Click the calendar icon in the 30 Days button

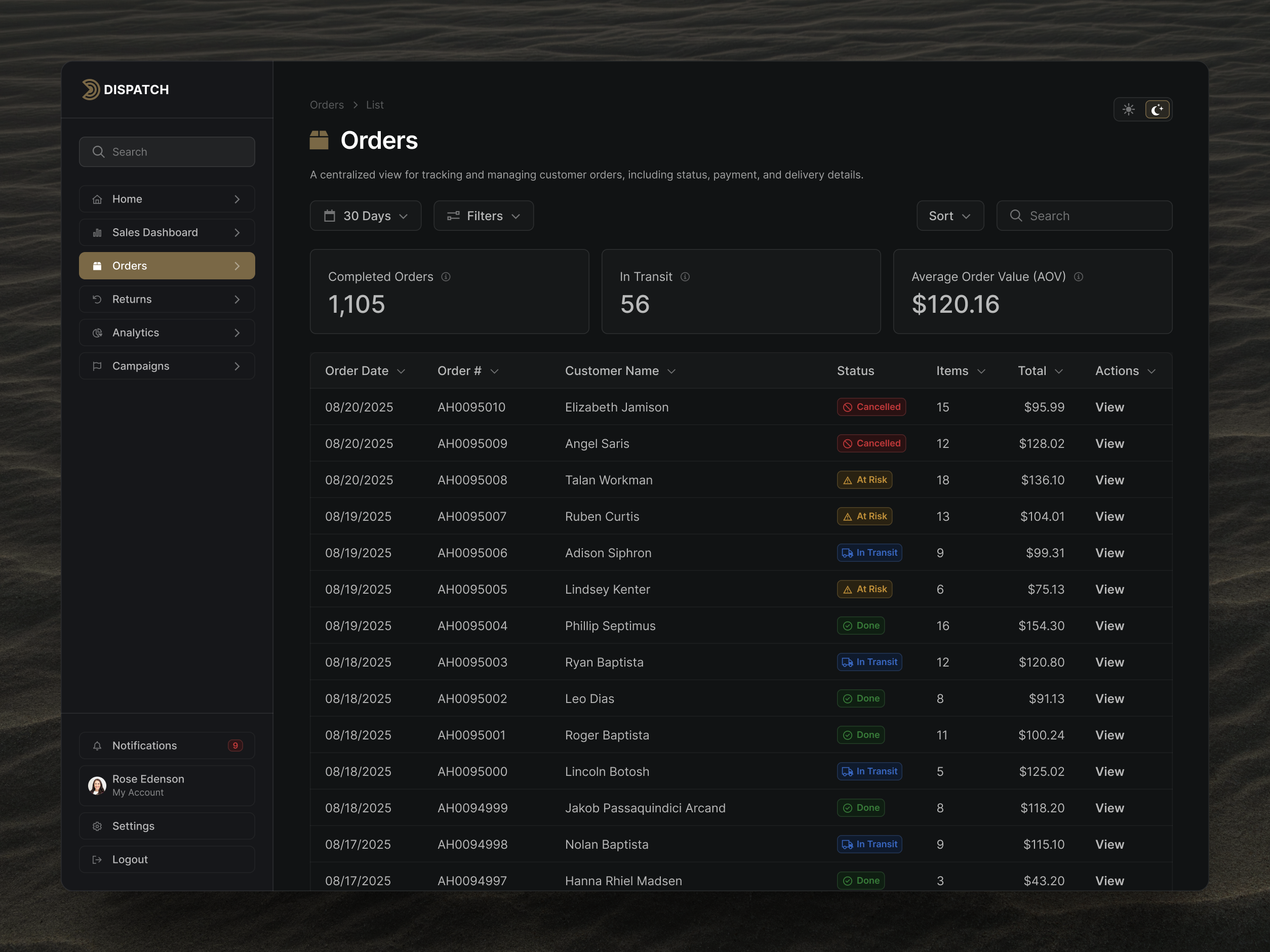tap(330, 215)
